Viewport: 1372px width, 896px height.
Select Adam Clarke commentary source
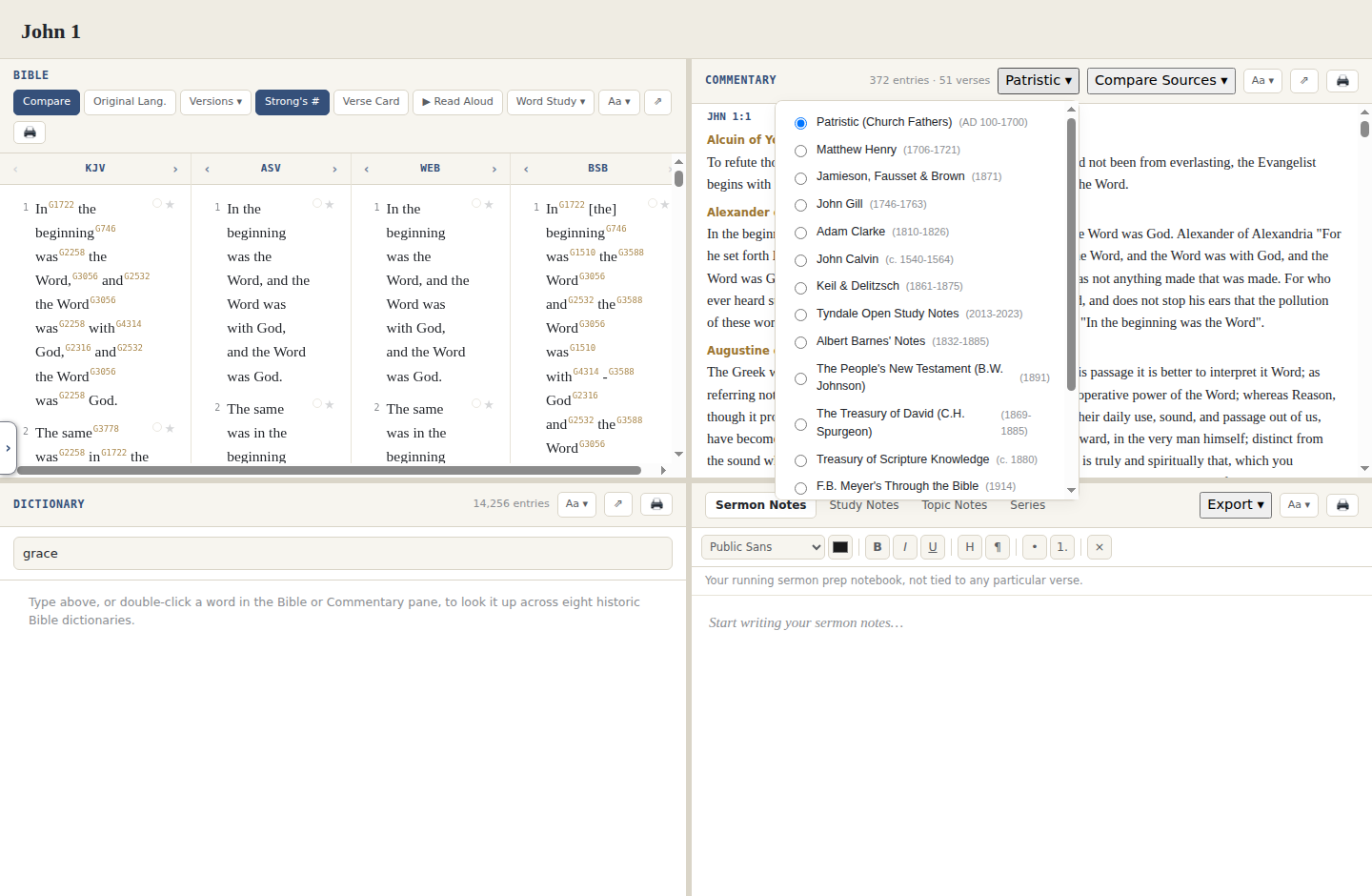coord(800,233)
